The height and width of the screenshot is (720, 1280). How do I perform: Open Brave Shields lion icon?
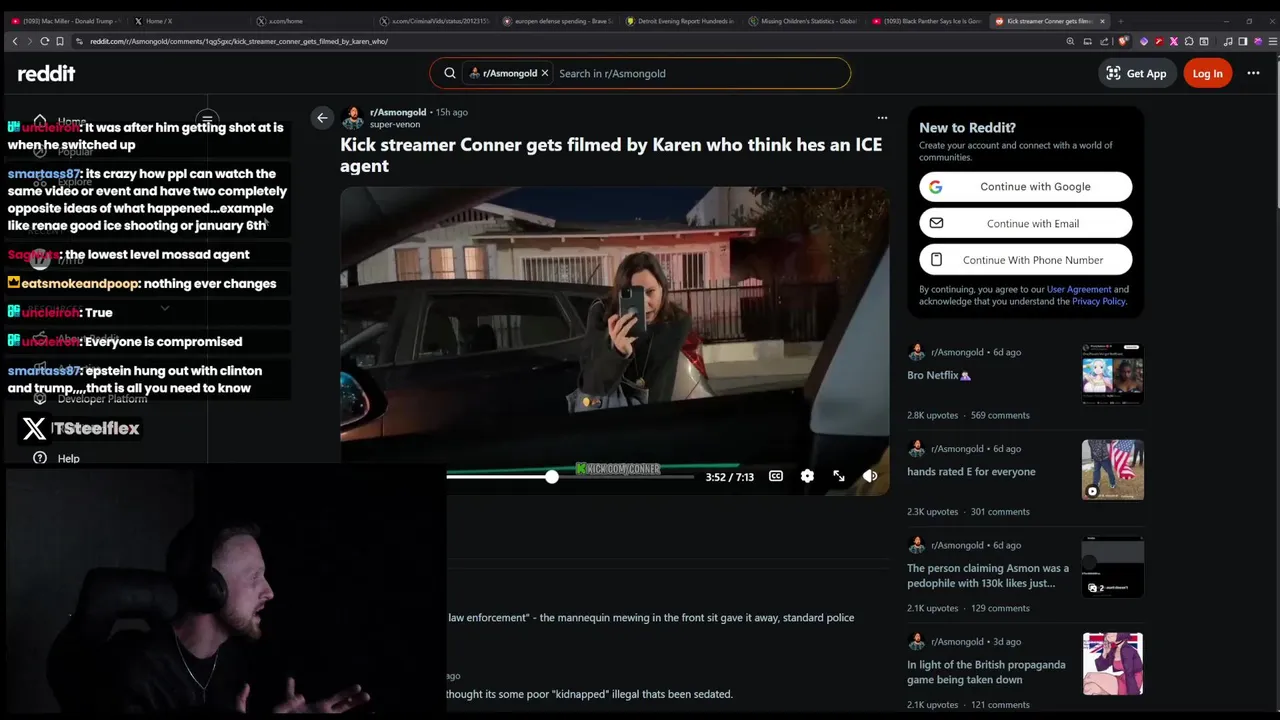1124,41
